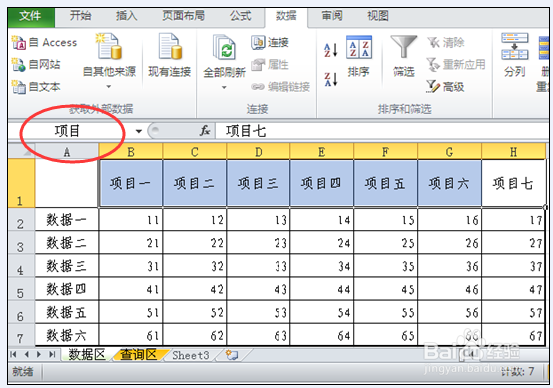Image resolution: width=553 pixels, height=388 pixels.
Task: Open the 页面布局 ribbon tab
Action: [x=183, y=16]
